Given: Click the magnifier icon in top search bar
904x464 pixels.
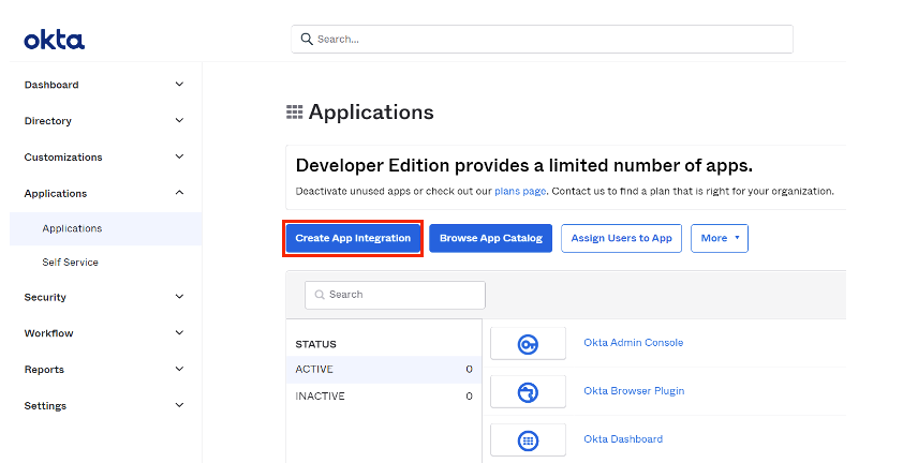Looking at the screenshot, I should 307,39.
